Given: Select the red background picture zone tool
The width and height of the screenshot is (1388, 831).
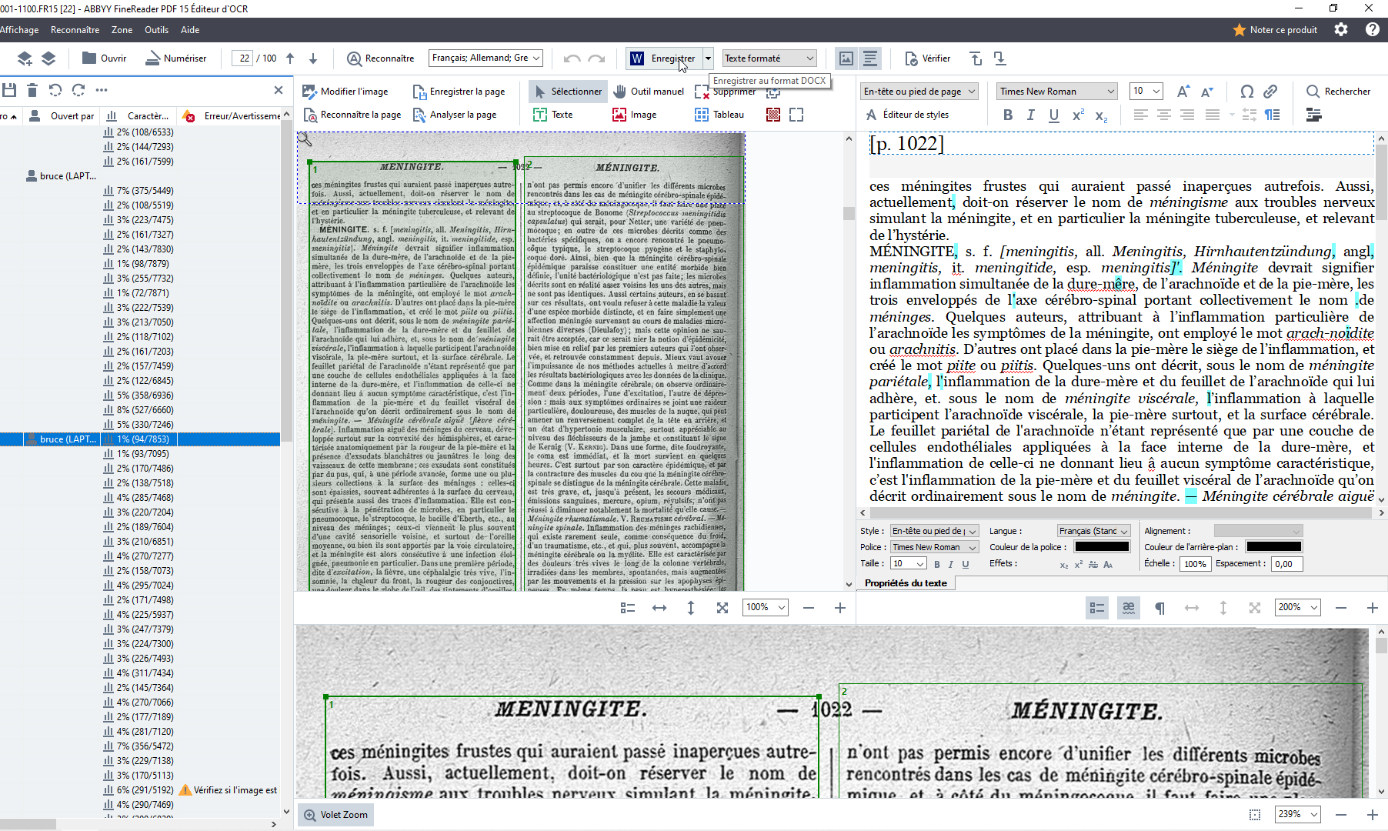Looking at the screenshot, I should (x=773, y=114).
